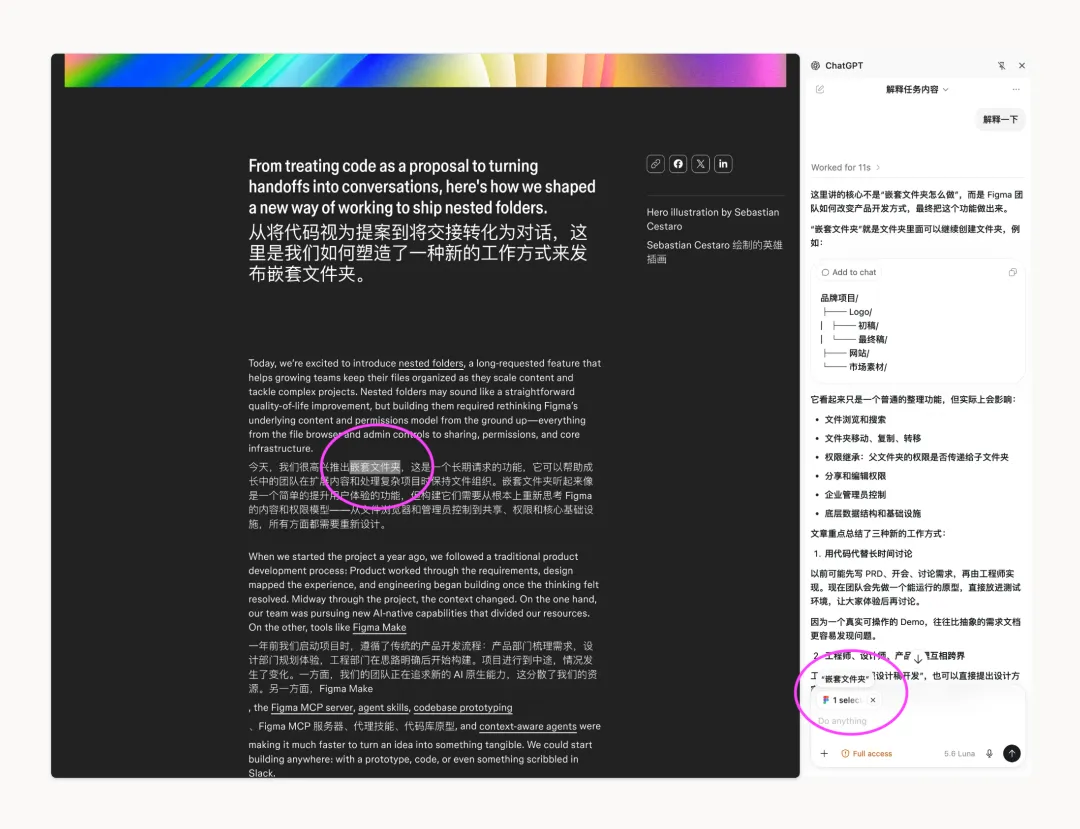Click the 底层数据结构和基础设施 bullet item
This screenshot has width=1080, height=829.
873,514
